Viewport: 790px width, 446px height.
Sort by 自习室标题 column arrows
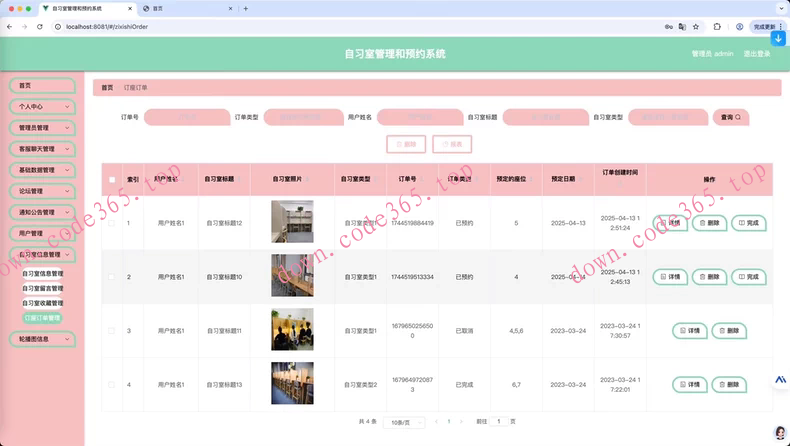click(x=239, y=179)
